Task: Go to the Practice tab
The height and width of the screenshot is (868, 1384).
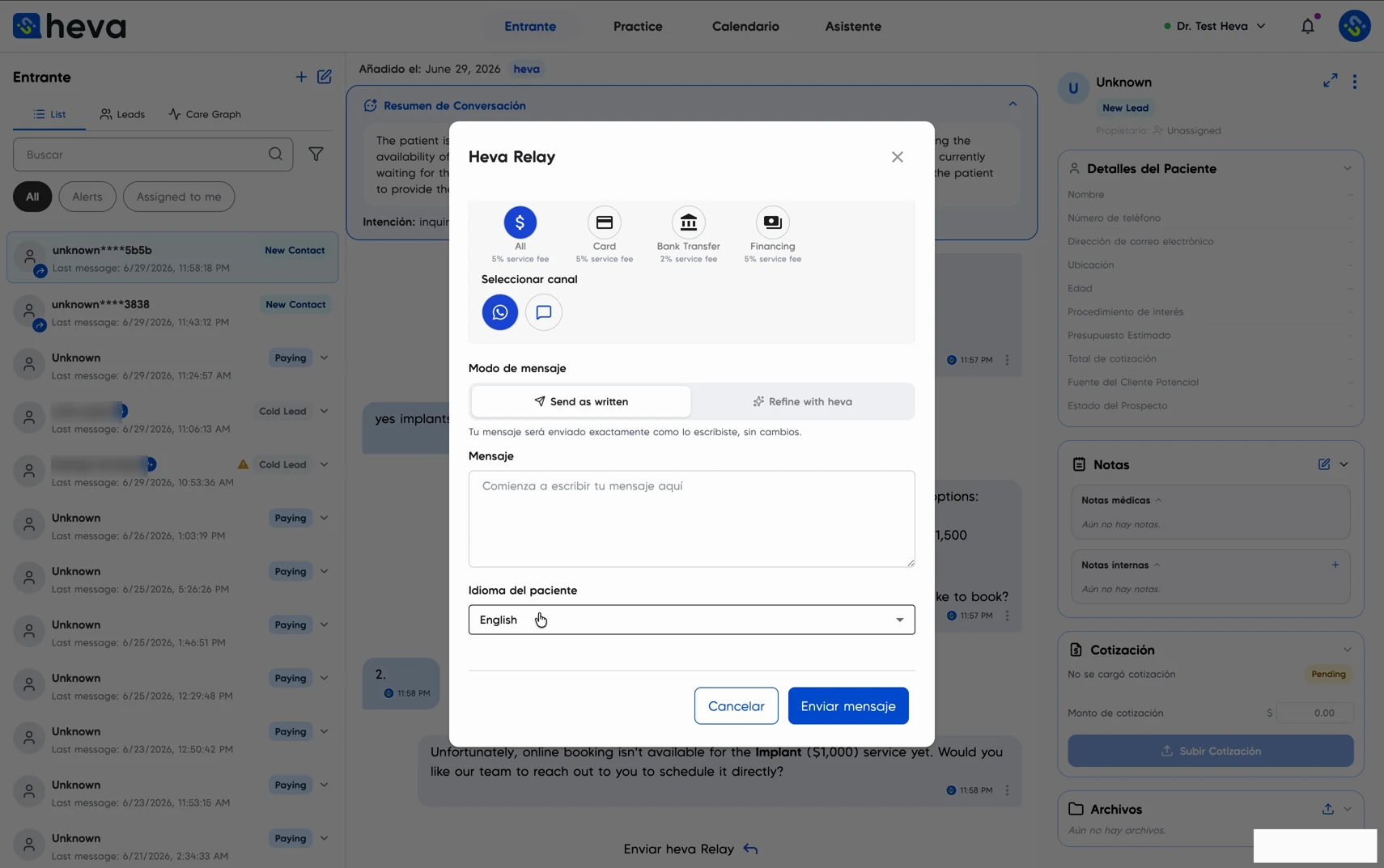Action: tap(638, 26)
